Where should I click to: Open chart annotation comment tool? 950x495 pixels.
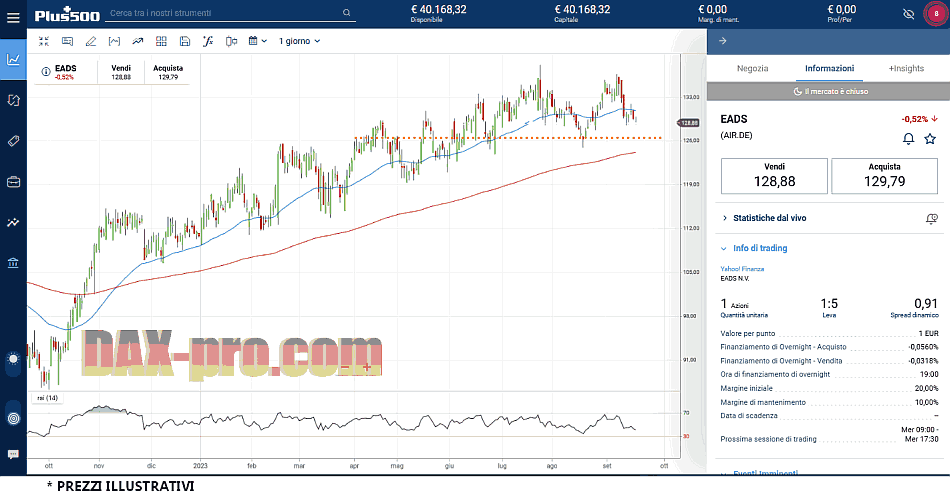67,41
